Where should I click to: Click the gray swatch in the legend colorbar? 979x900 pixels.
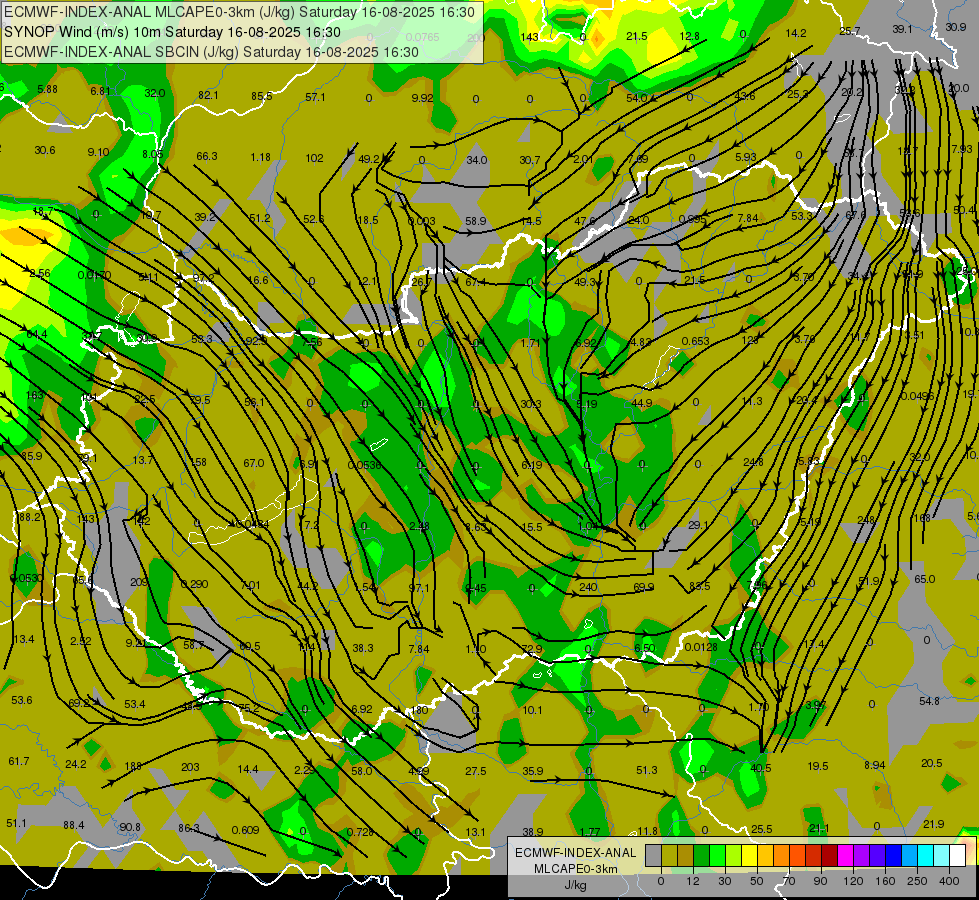click(x=654, y=855)
